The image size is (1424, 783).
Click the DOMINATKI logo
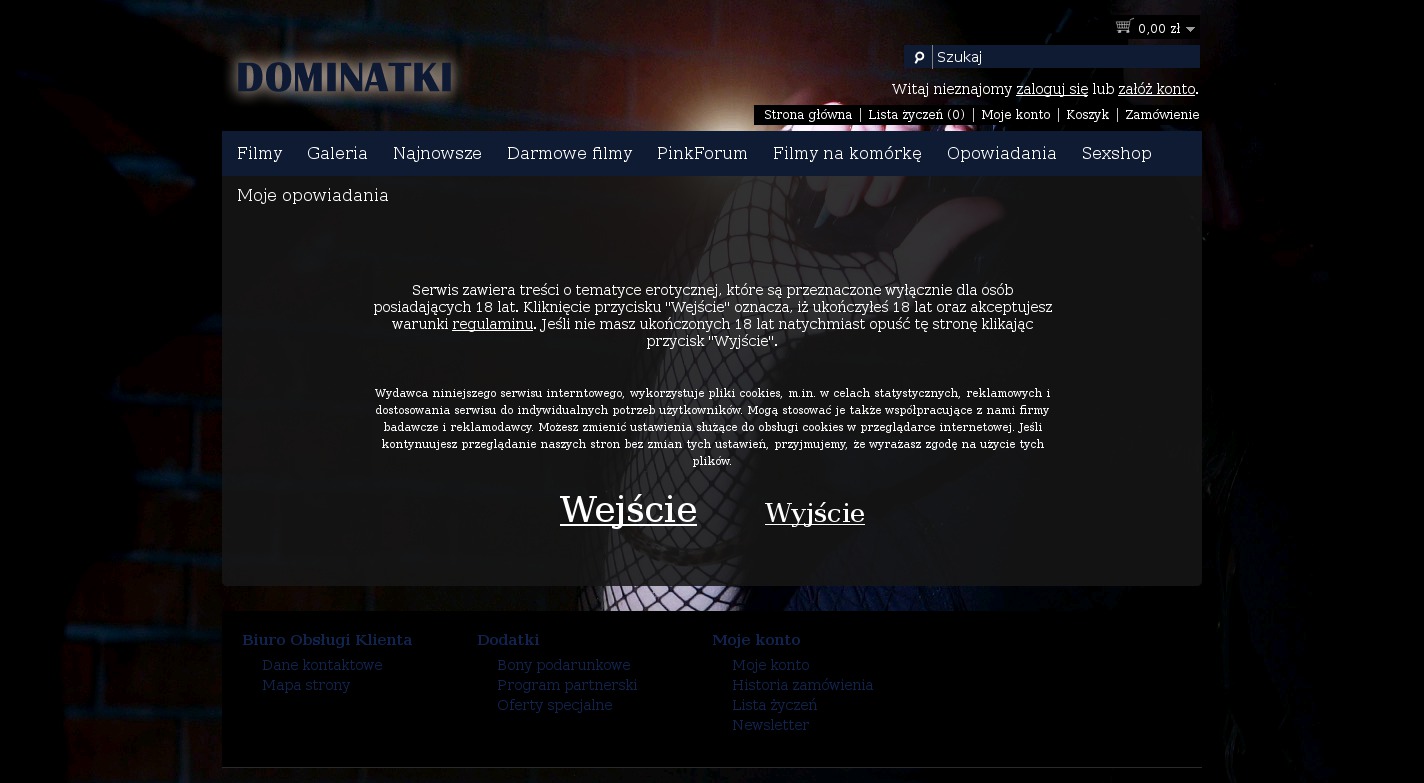[x=344, y=78]
